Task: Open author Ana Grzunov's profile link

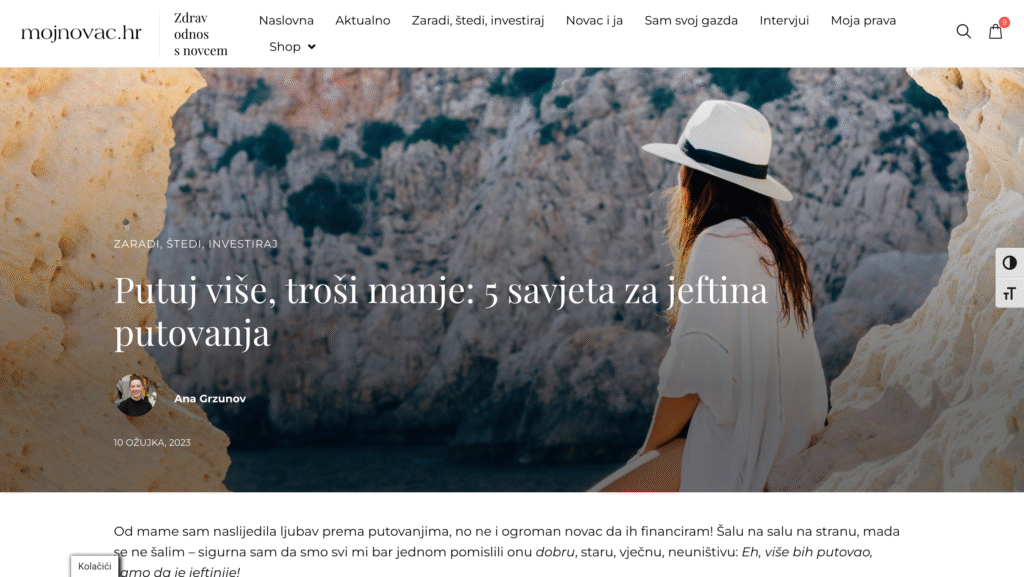Action: pos(210,399)
